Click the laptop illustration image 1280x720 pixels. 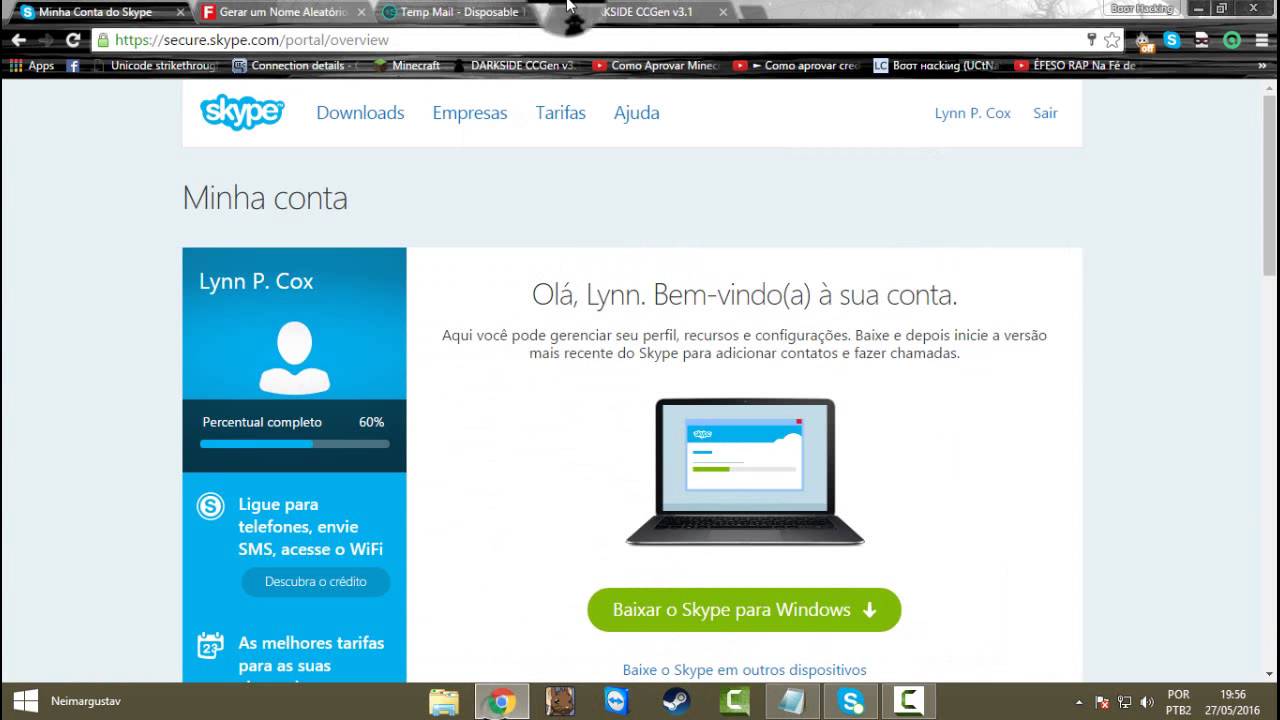pyautogui.click(x=745, y=472)
